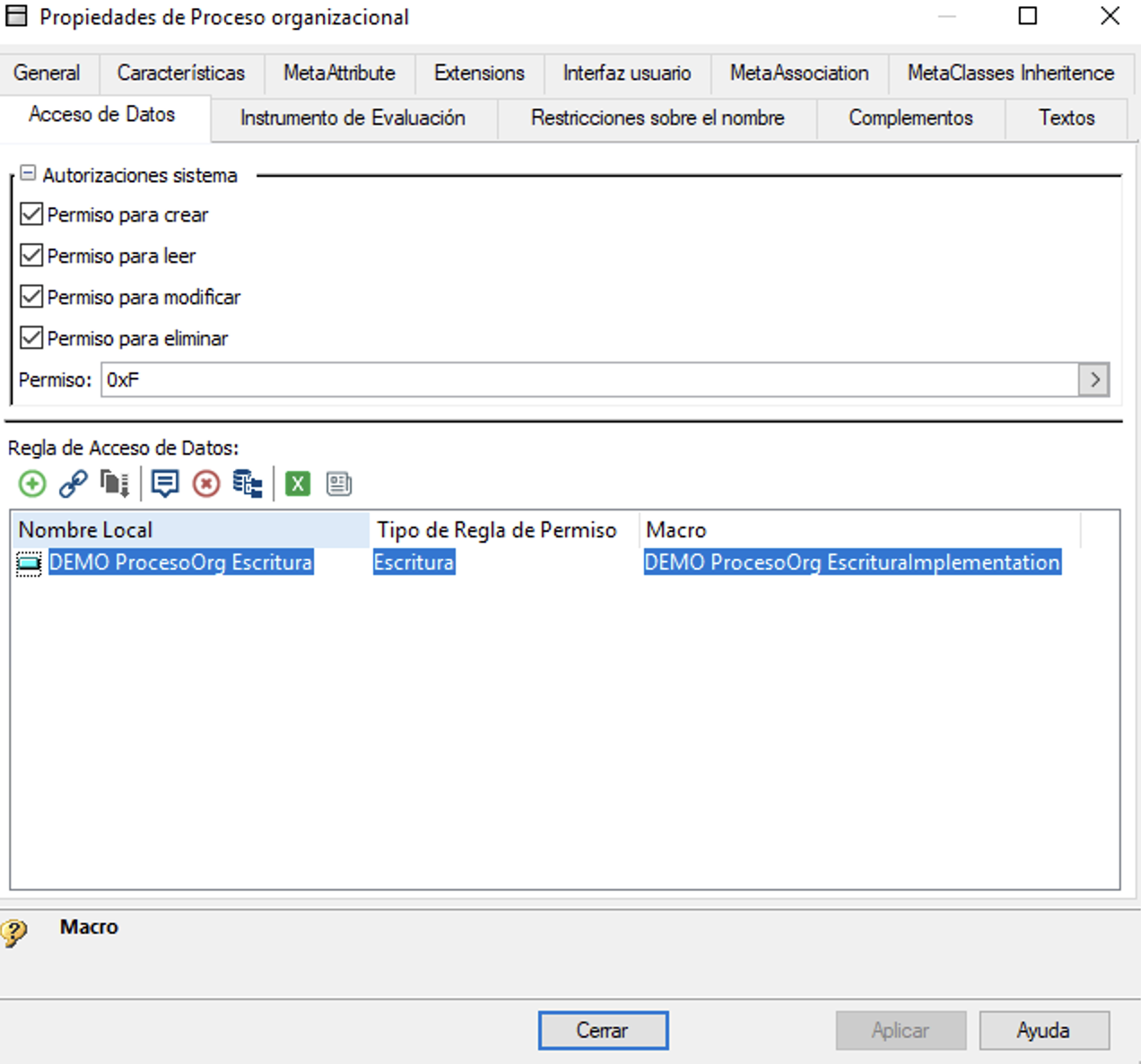Click the blue chain link icon

point(74,484)
